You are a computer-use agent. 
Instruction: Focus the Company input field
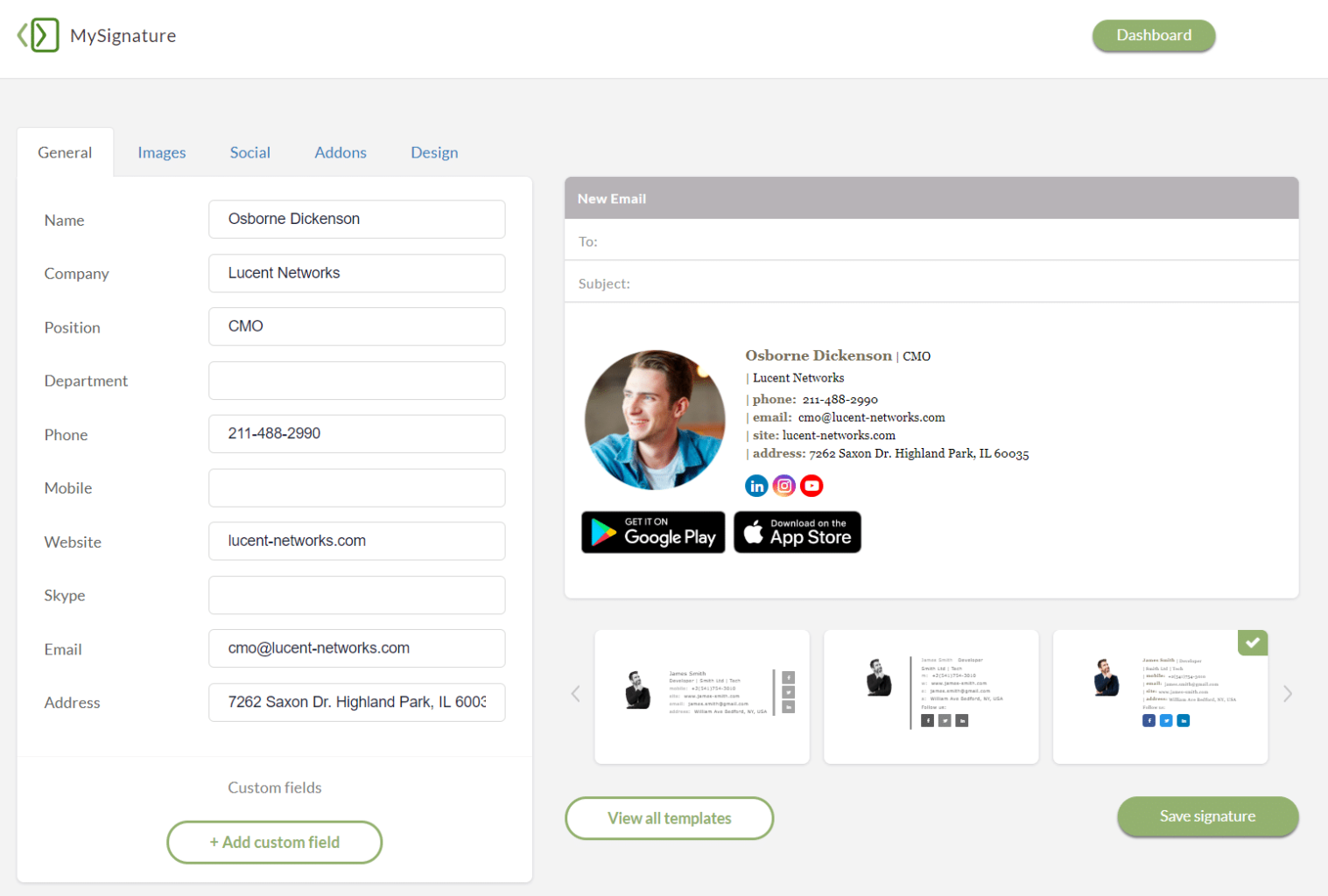[357, 273]
